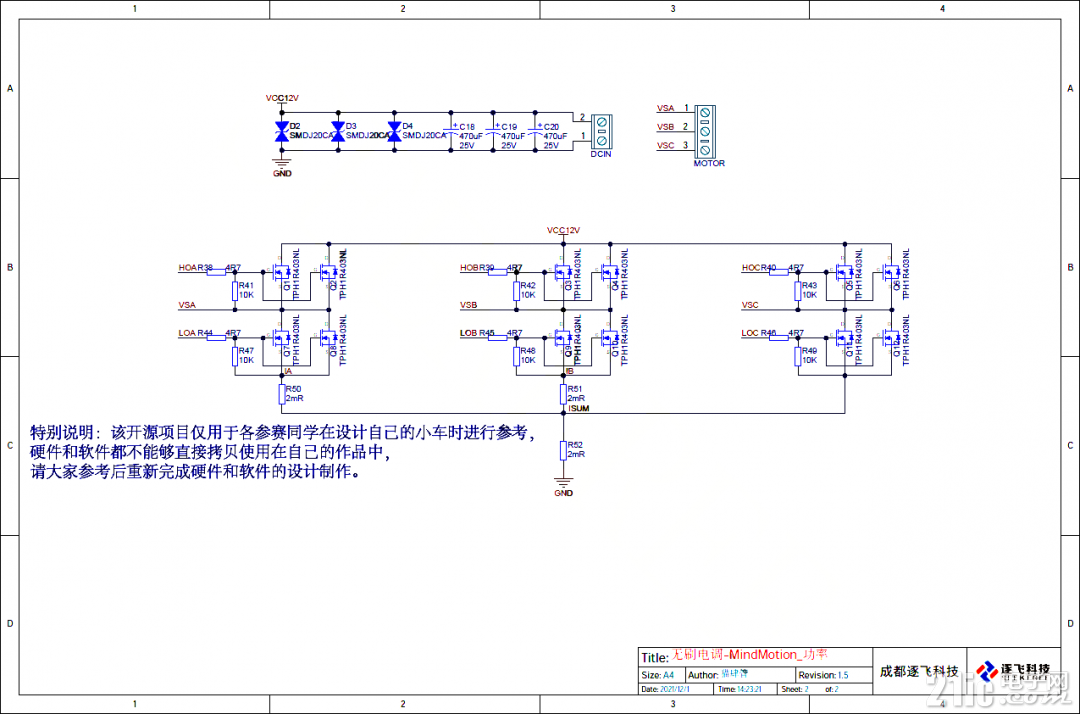The width and height of the screenshot is (1080, 714).
Task: Click the LOB net label
Action: pos(468,333)
